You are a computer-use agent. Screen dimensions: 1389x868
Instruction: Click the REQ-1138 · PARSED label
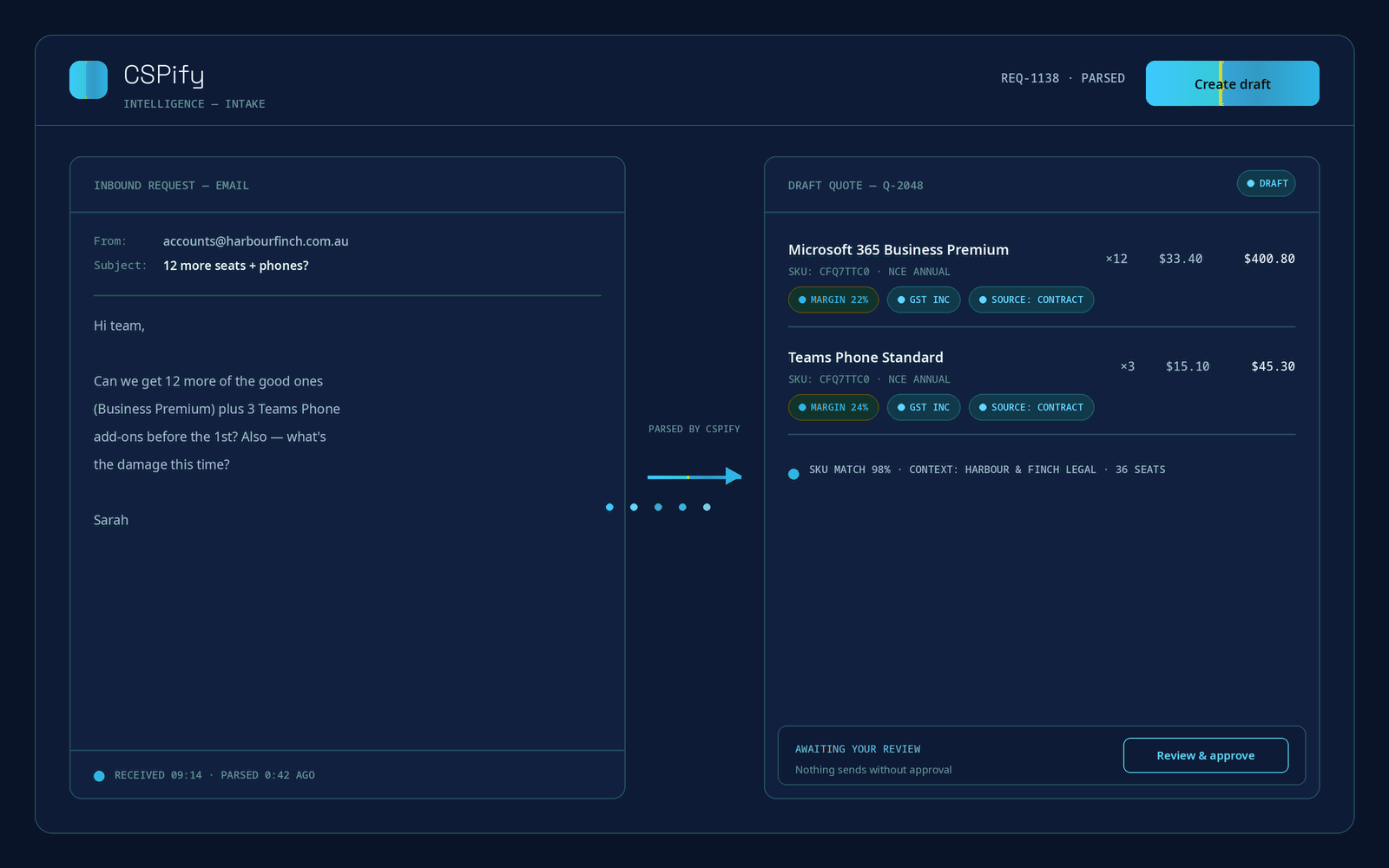coord(1063,78)
